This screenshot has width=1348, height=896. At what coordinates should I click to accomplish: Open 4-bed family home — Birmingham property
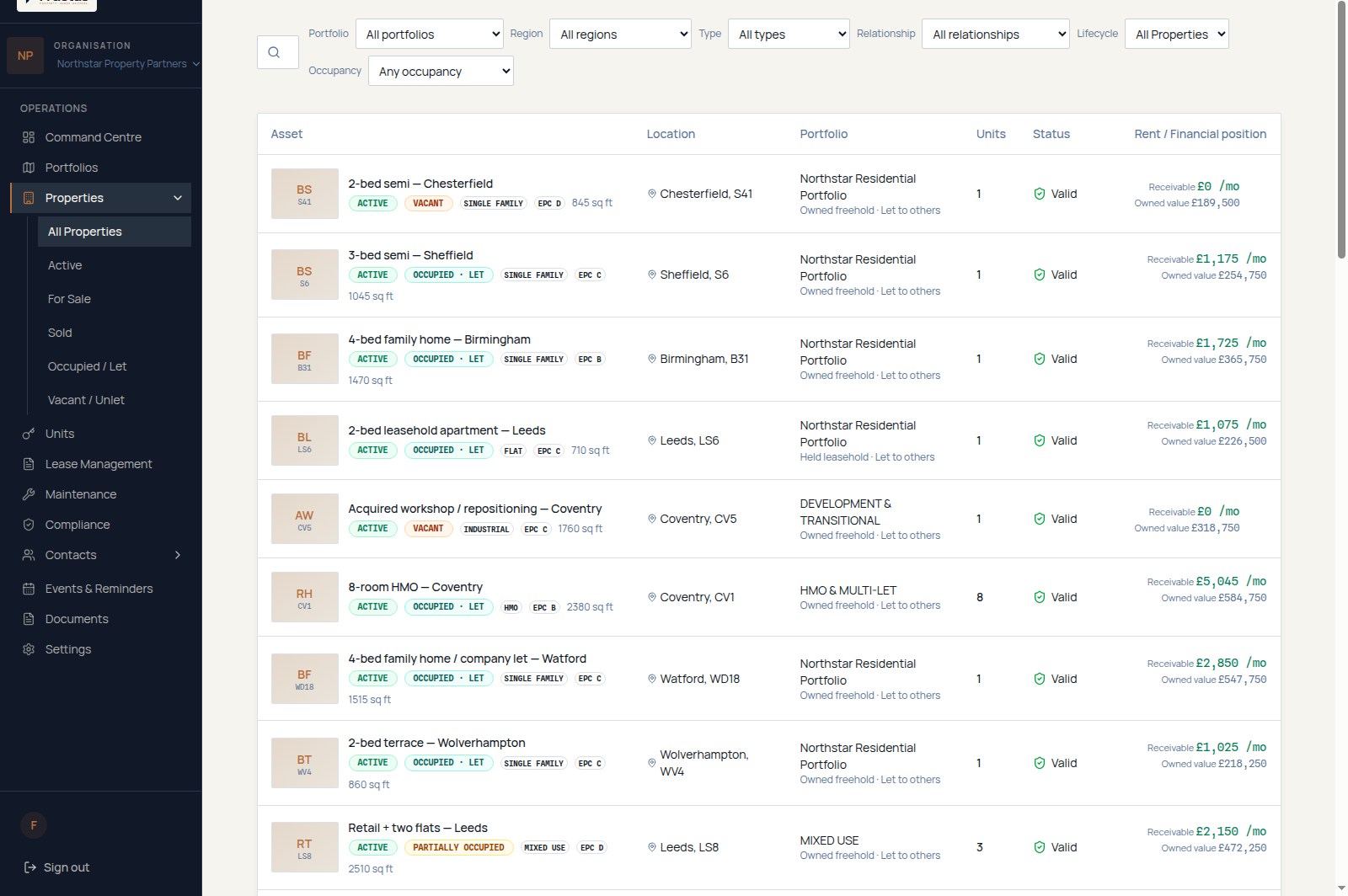point(439,339)
